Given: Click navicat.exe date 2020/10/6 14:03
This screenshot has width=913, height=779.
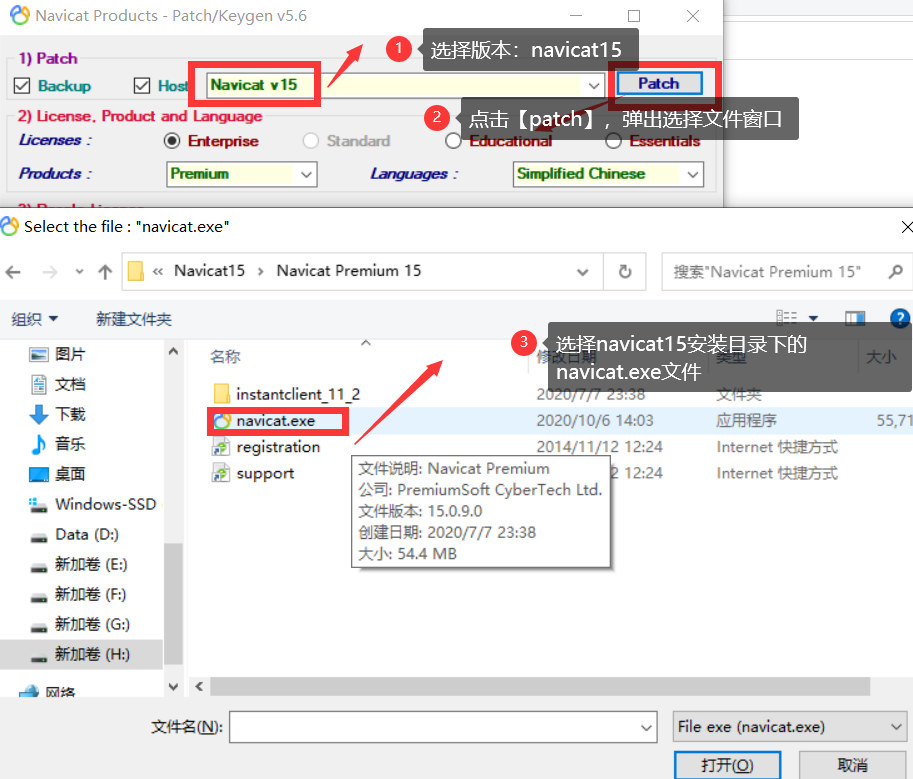Looking at the screenshot, I should tap(594, 420).
